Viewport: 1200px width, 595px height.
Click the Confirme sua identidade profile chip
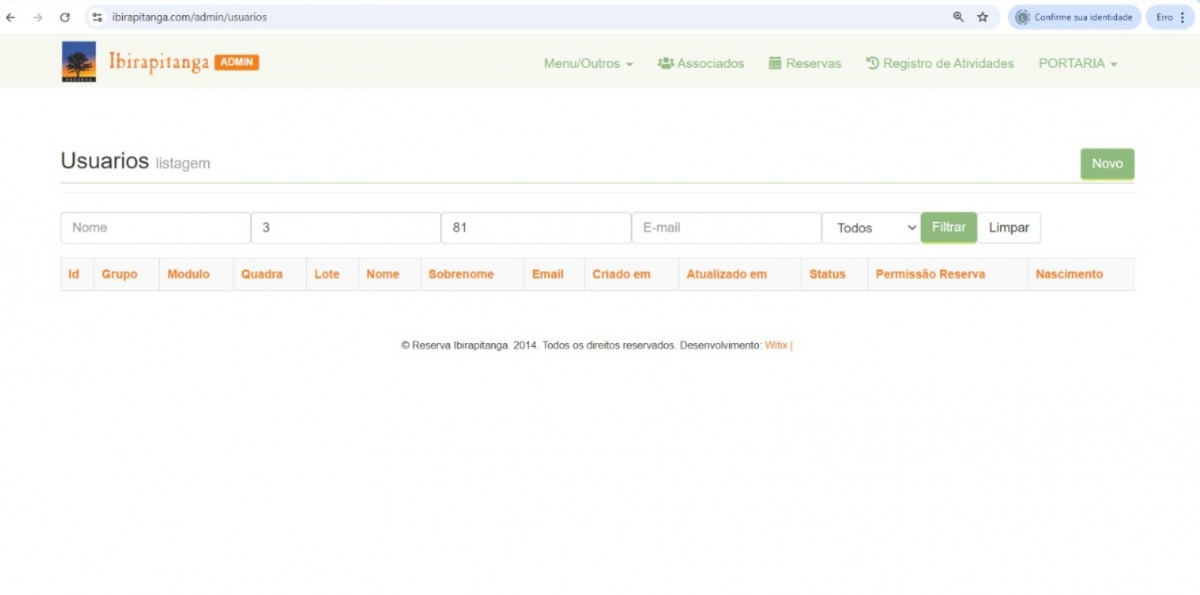(x=1074, y=17)
